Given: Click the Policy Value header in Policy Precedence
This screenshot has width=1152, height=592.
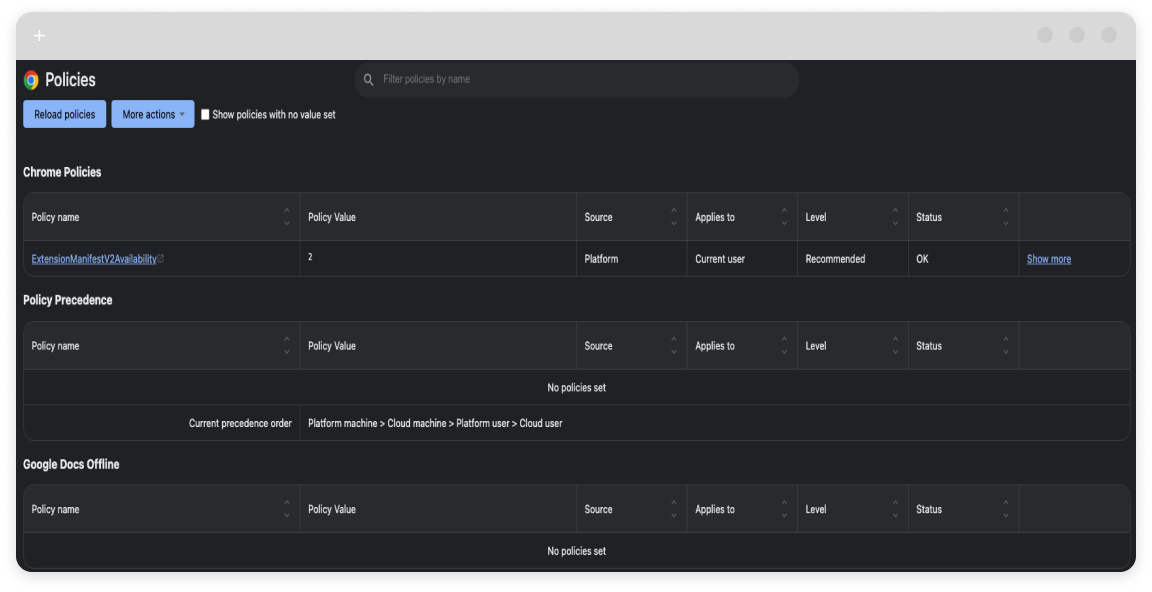Looking at the screenshot, I should coord(332,345).
